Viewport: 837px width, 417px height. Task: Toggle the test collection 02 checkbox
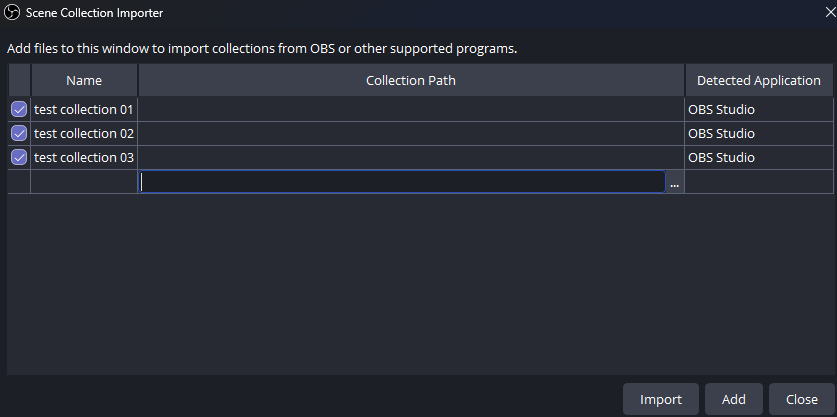pyautogui.click(x=19, y=133)
